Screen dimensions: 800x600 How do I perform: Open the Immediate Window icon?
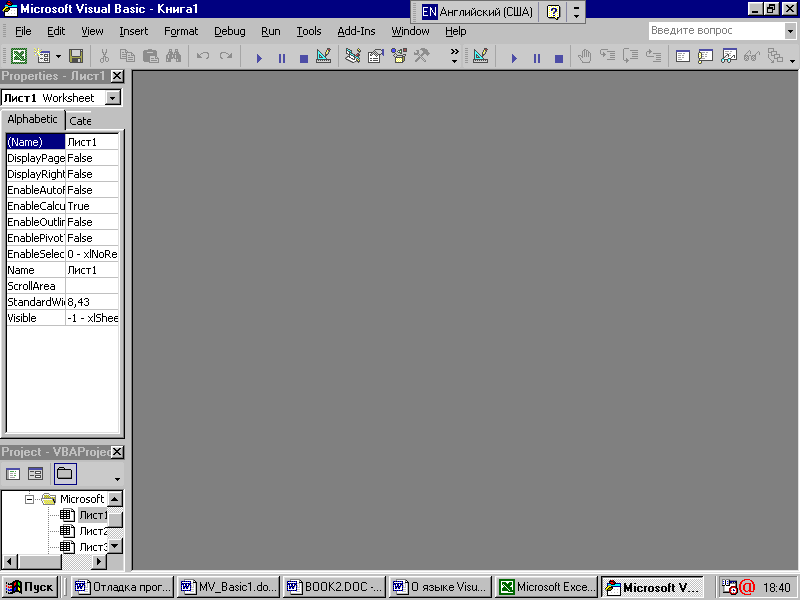[706, 56]
